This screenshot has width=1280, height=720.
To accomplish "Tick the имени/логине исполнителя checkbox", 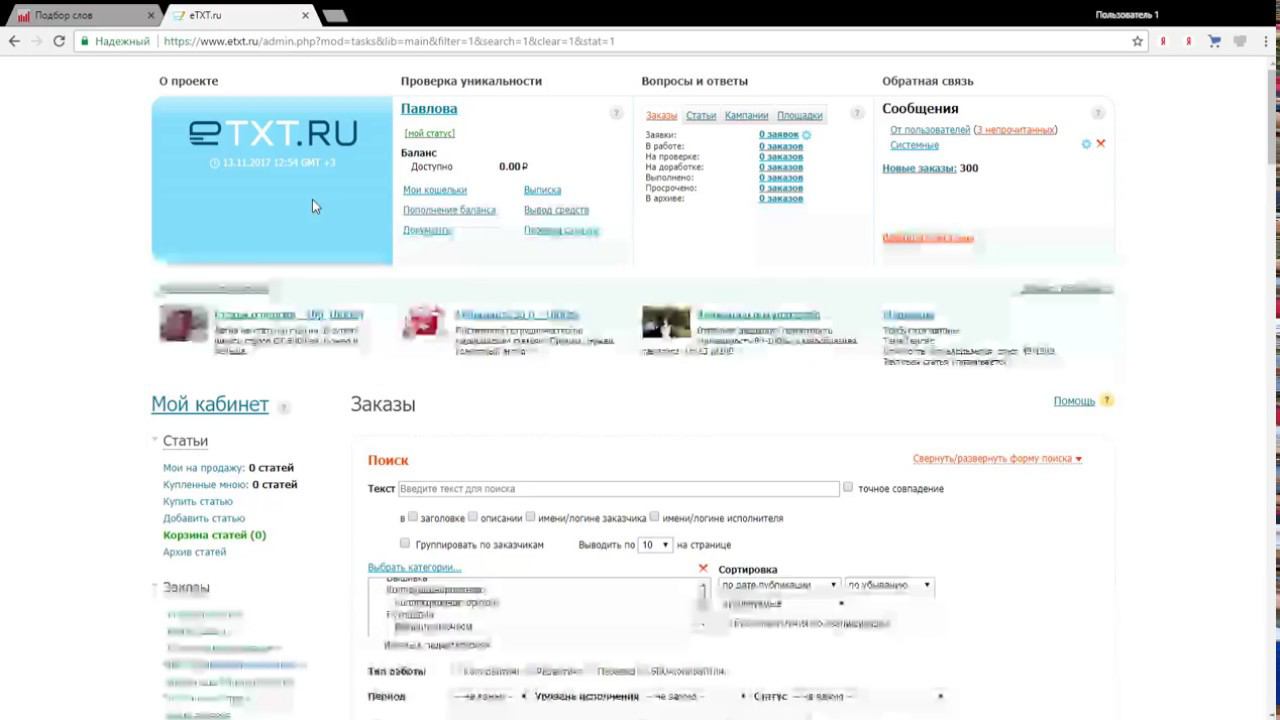I will click(655, 517).
